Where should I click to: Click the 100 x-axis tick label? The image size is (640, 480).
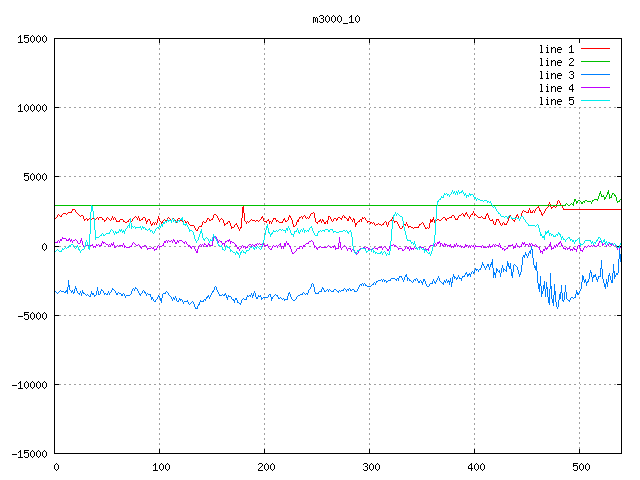tap(159, 467)
